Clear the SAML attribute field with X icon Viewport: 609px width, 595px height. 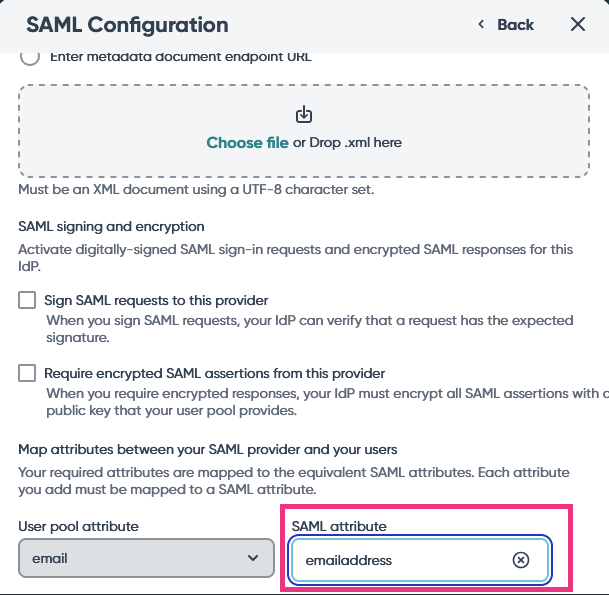coord(520,560)
